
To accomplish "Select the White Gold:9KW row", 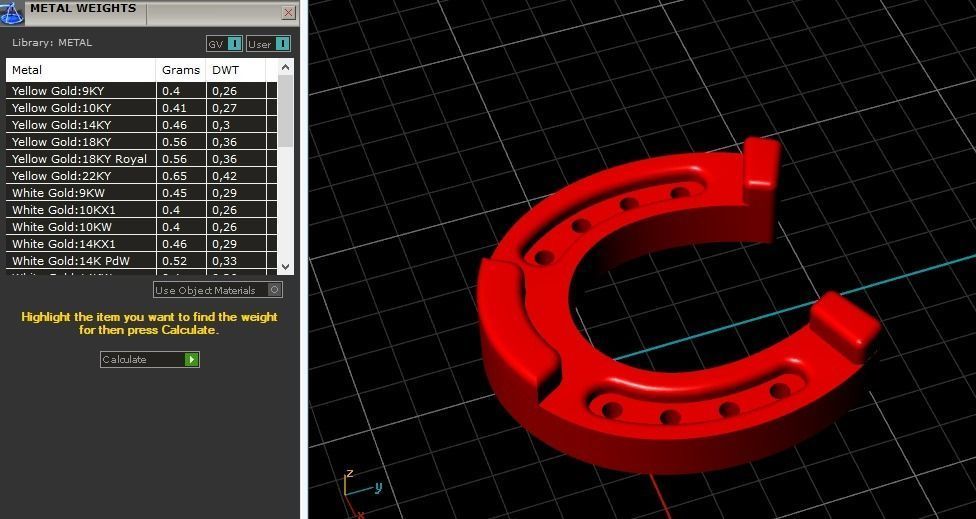I will (142, 193).
